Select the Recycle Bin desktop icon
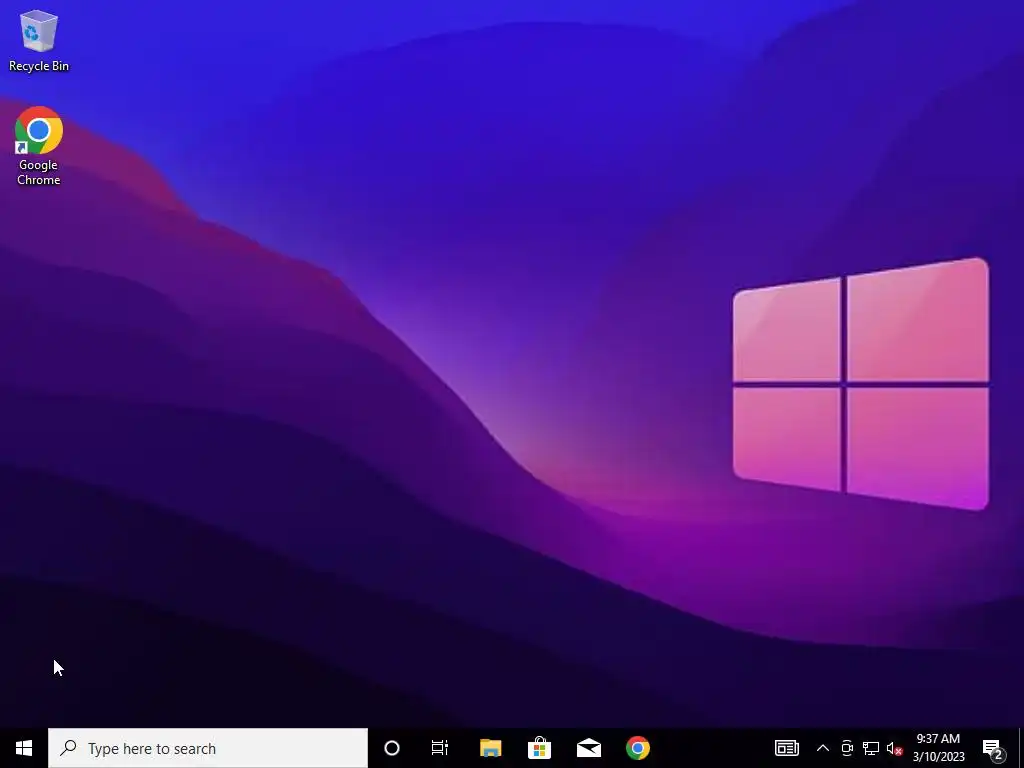 click(x=39, y=40)
